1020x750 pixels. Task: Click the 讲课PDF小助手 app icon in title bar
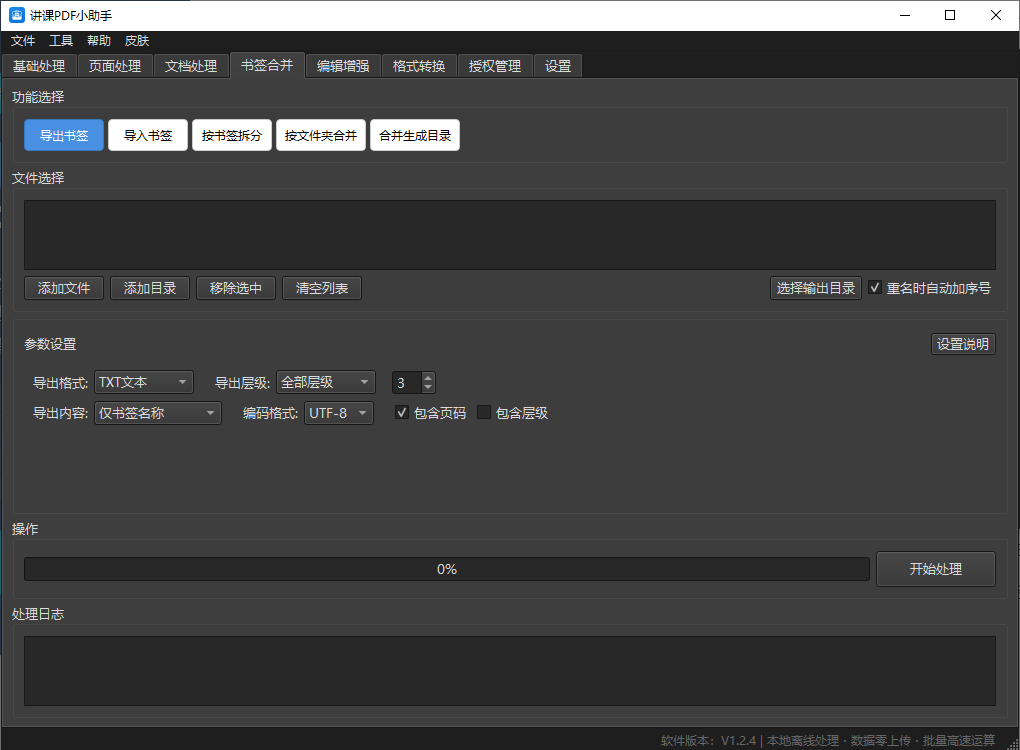pos(17,15)
